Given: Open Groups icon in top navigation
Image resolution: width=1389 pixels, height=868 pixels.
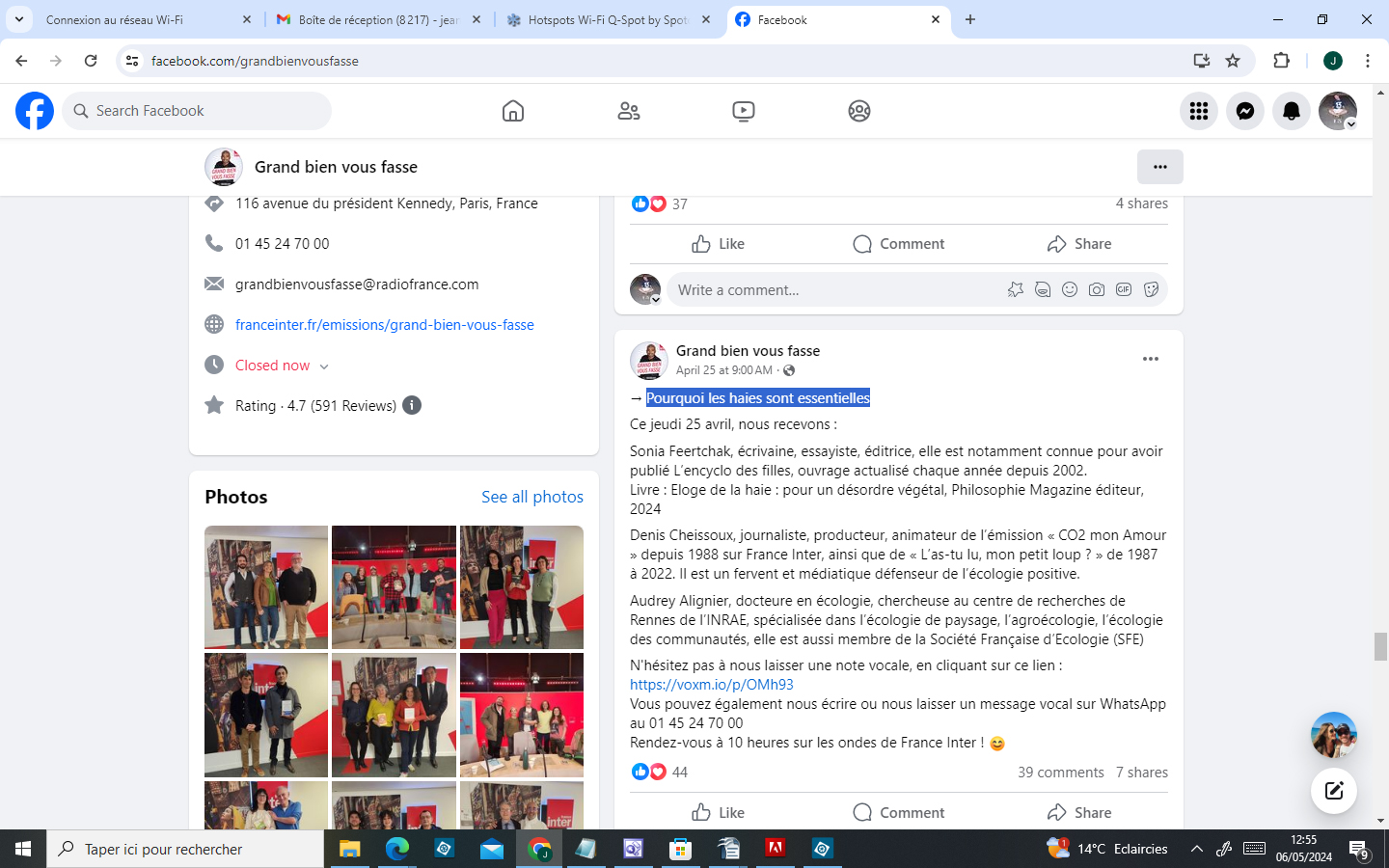Looking at the screenshot, I should click(859, 111).
